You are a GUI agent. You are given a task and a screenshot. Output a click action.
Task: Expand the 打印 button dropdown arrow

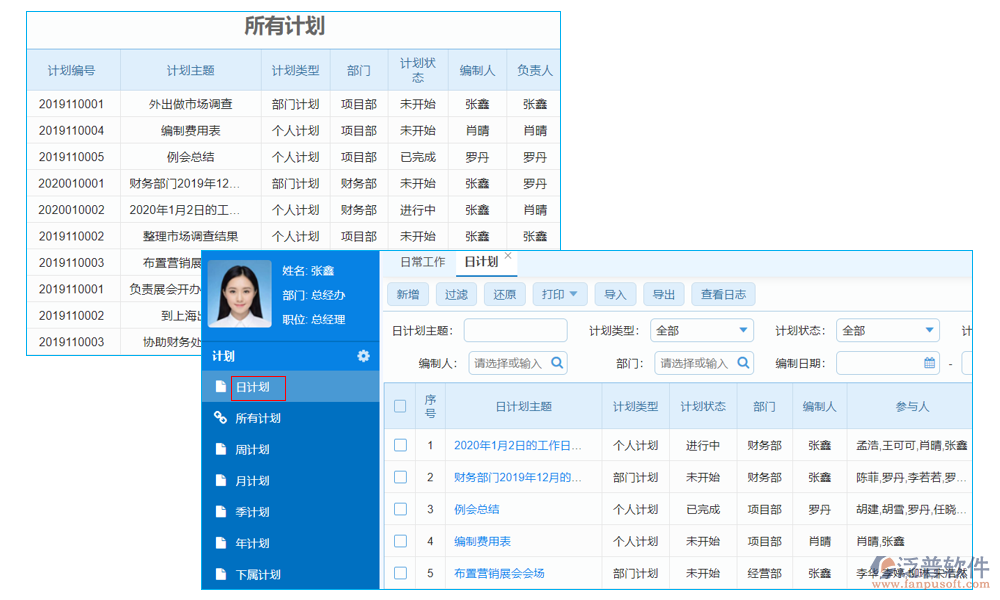572,294
